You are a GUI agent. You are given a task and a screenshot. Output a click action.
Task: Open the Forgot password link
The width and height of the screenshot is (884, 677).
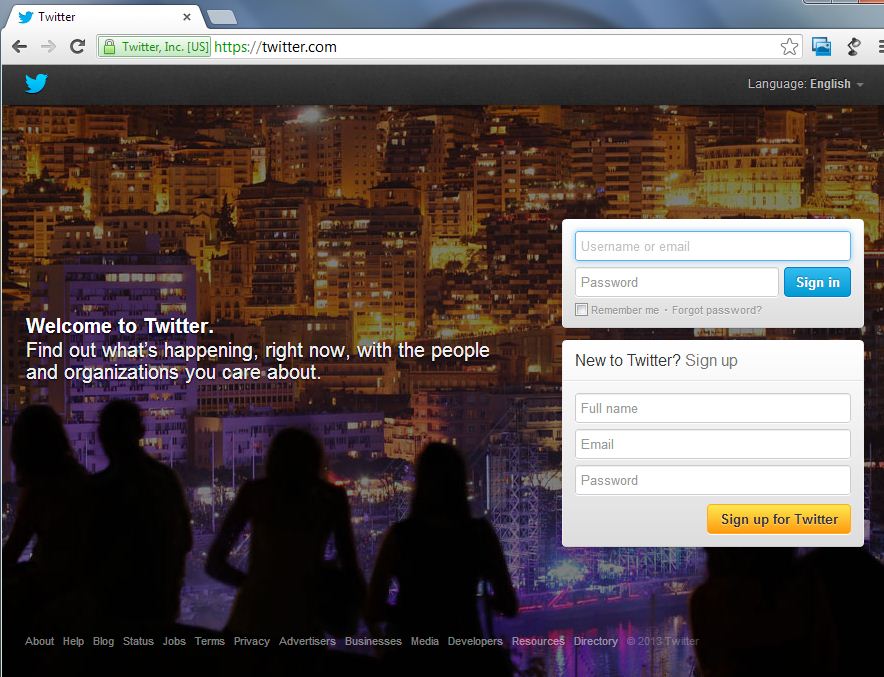(x=716, y=310)
